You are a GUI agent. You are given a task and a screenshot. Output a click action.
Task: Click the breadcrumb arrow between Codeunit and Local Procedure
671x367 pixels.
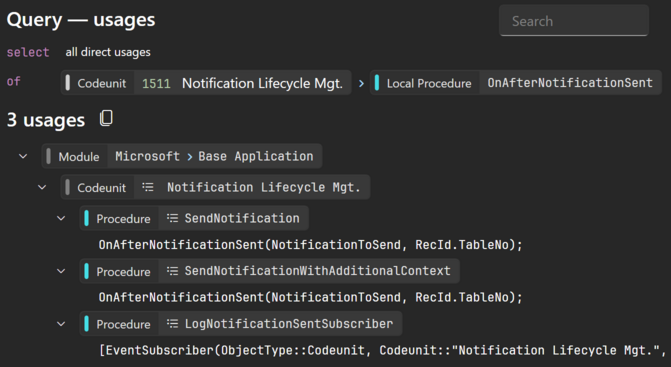tap(361, 83)
